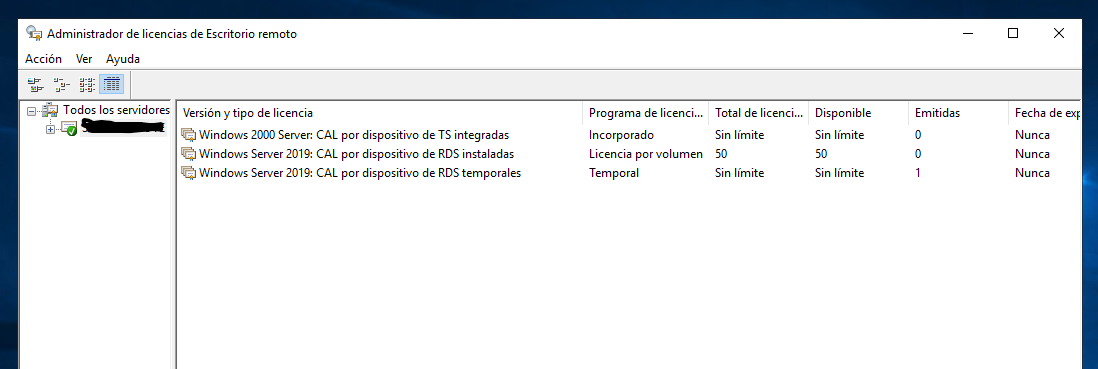Expand the redacted server tree node
The width and height of the screenshot is (1098, 369).
click(50, 129)
